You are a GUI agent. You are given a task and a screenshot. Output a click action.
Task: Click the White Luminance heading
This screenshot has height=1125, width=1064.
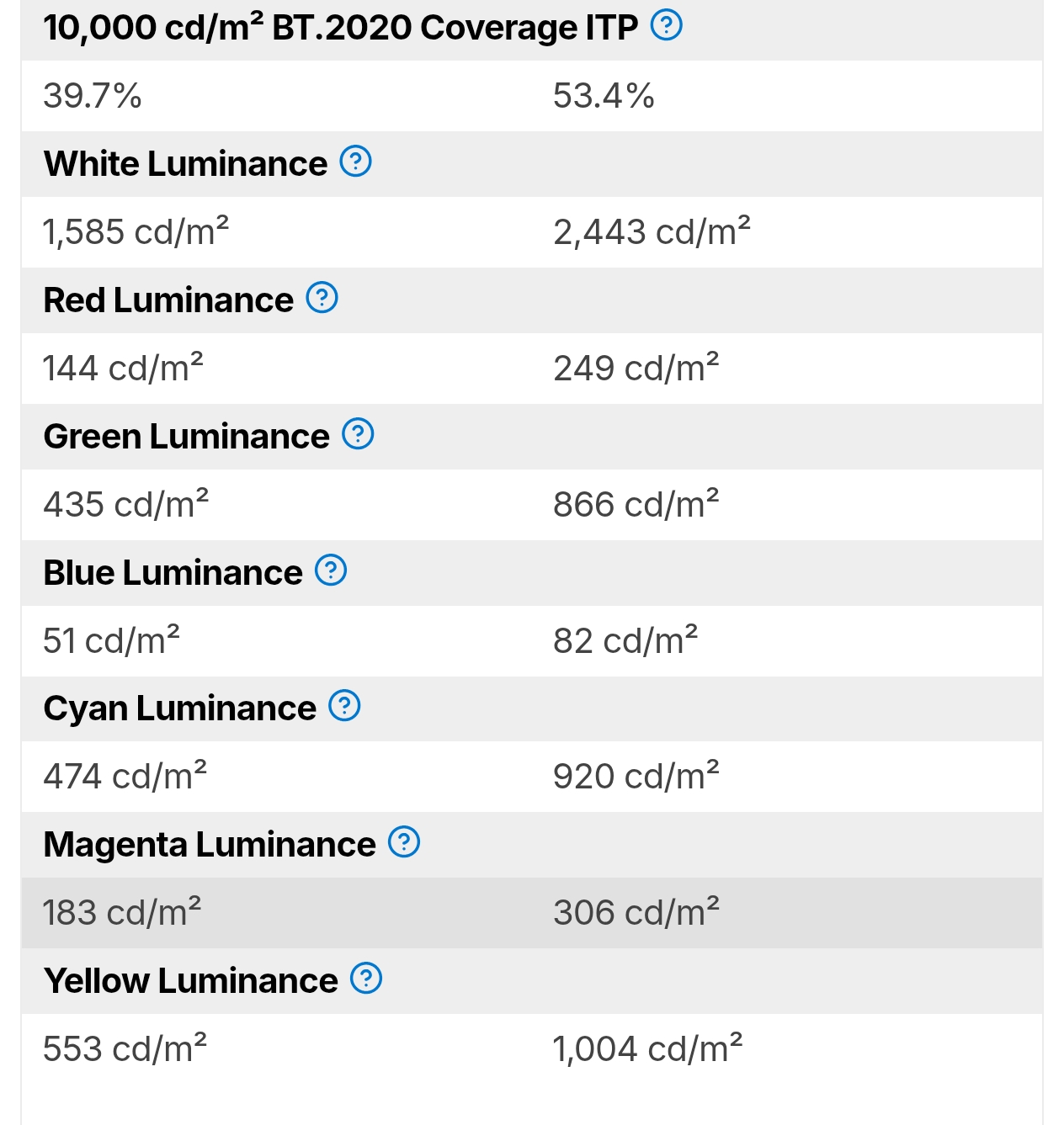[185, 163]
